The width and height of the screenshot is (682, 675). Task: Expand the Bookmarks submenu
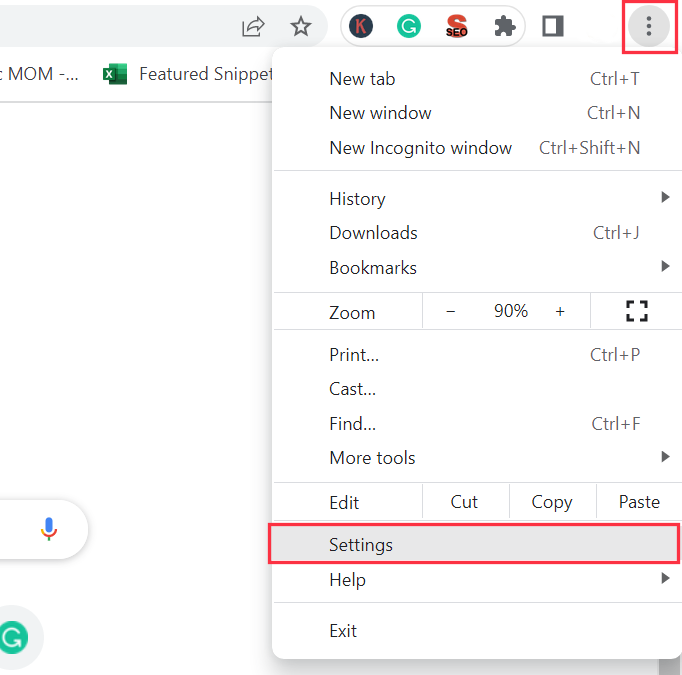click(478, 267)
